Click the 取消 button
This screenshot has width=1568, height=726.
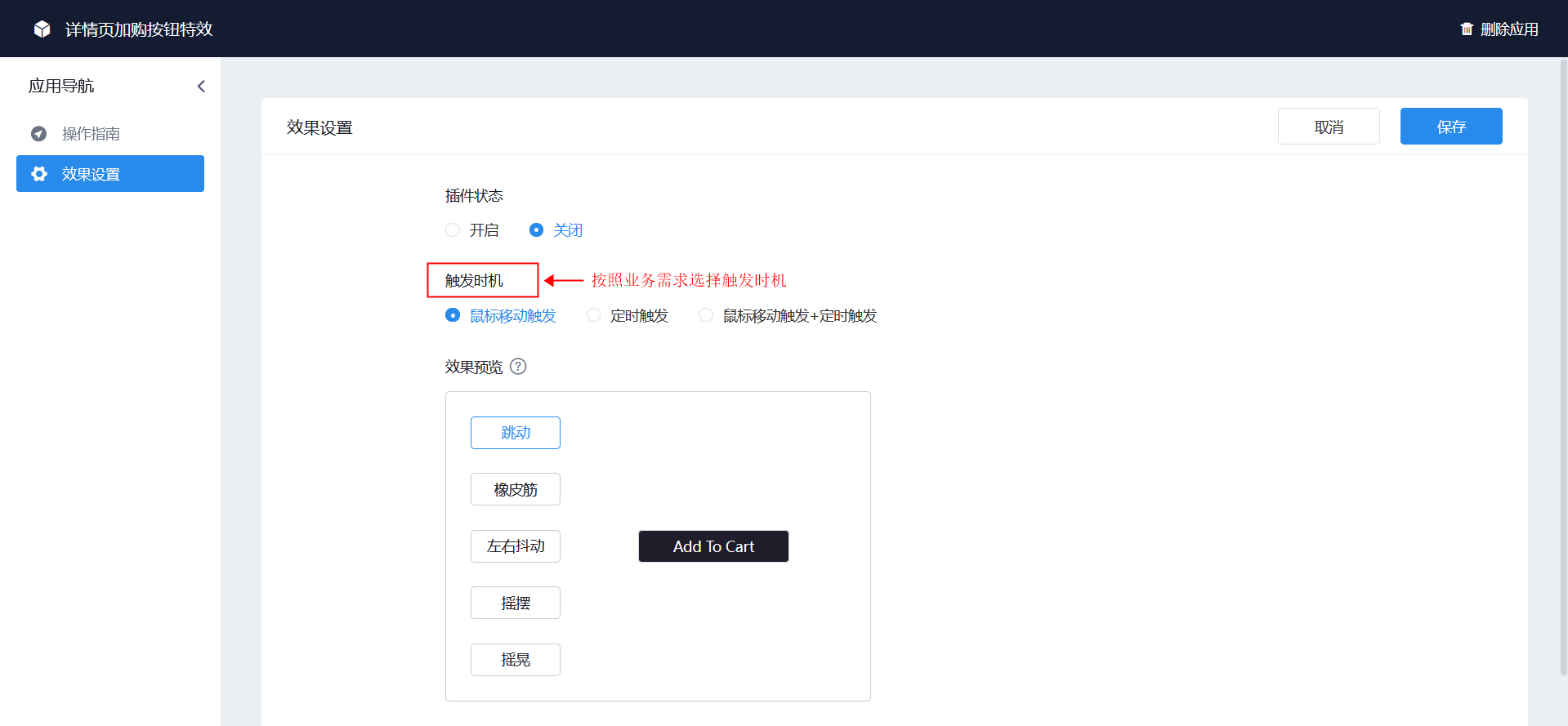pos(1329,127)
